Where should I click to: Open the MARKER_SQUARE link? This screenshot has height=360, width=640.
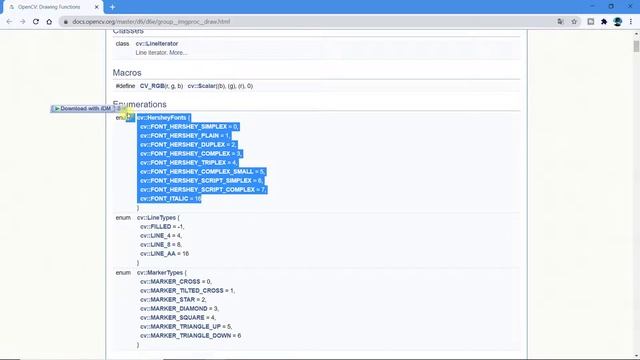tap(172, 318)
